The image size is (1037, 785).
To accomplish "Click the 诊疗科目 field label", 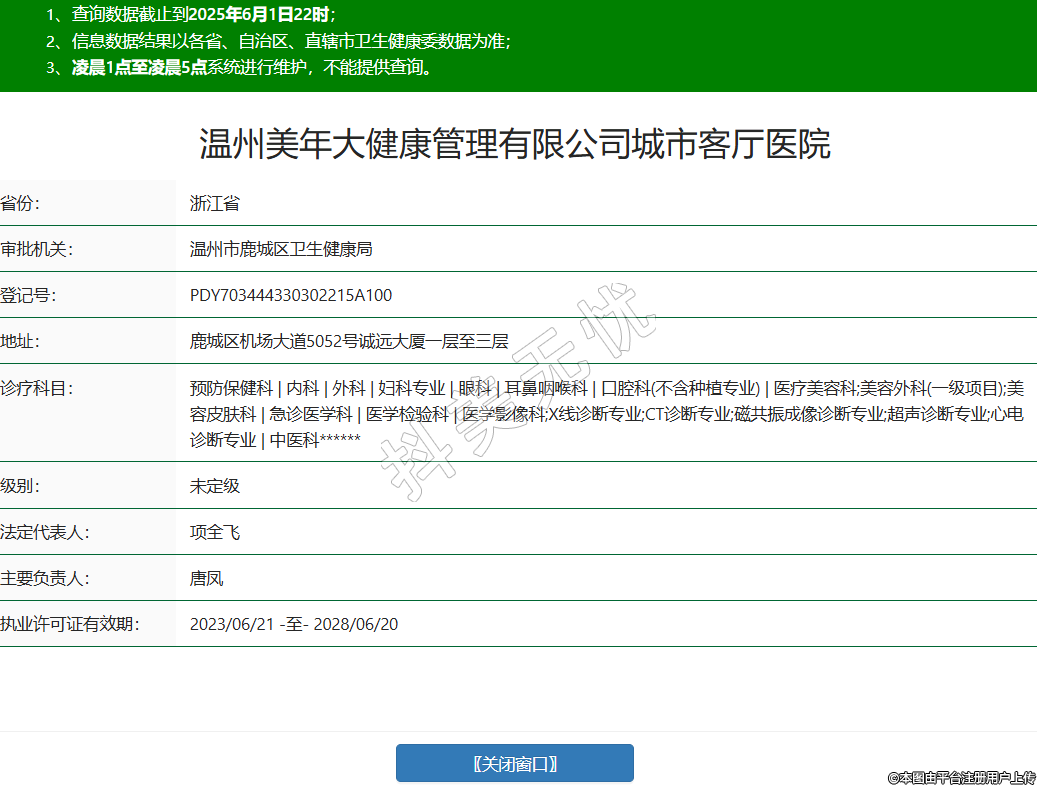I will 36,388.
